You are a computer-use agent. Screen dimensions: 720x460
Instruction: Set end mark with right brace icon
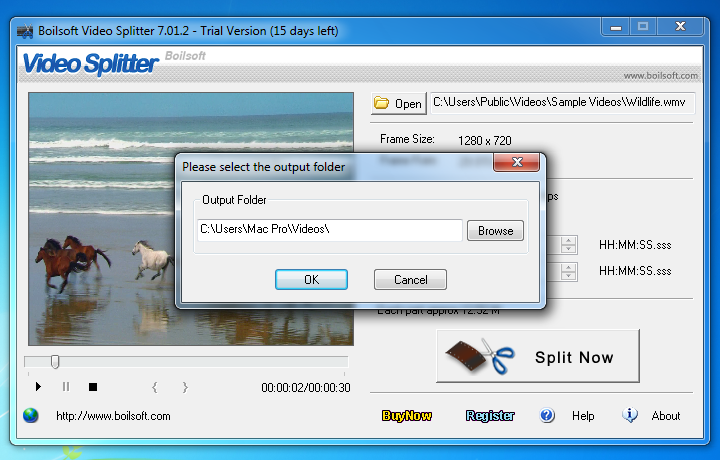185,387
